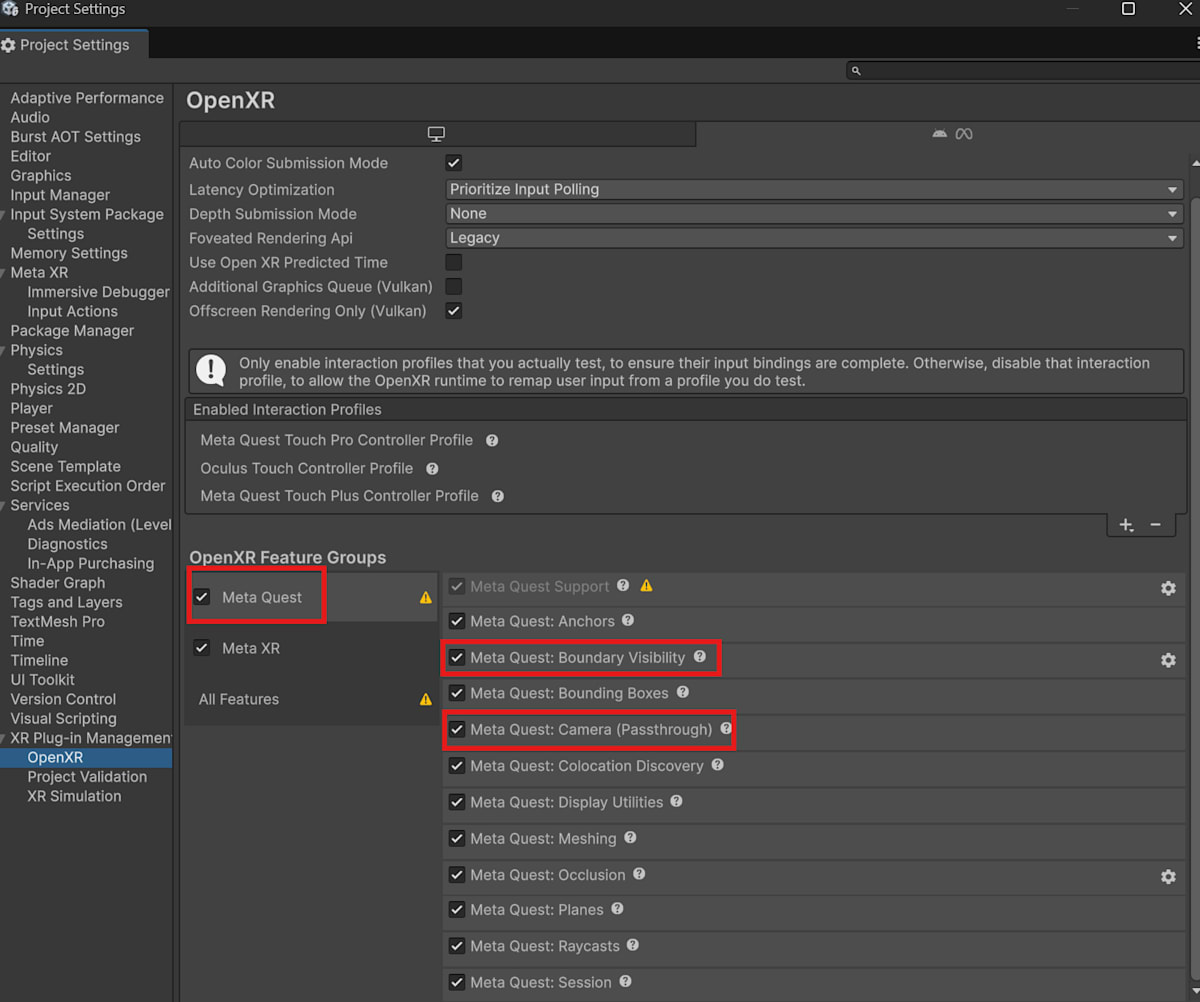
Task: Click warning icon beside Meta Quest Support
Action: (x=646, y=586)
